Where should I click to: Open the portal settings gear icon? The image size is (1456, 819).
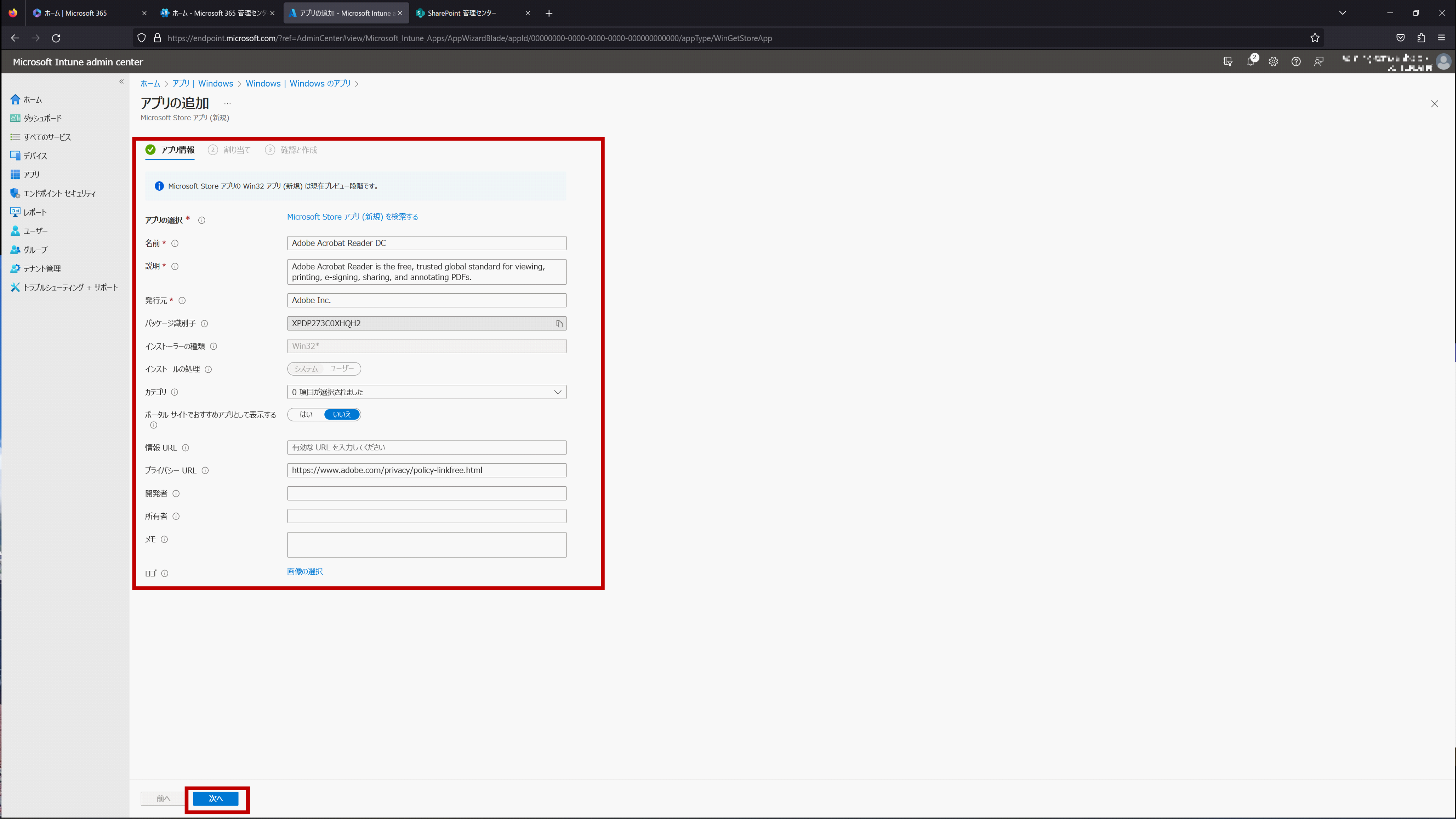[1273, 62]
